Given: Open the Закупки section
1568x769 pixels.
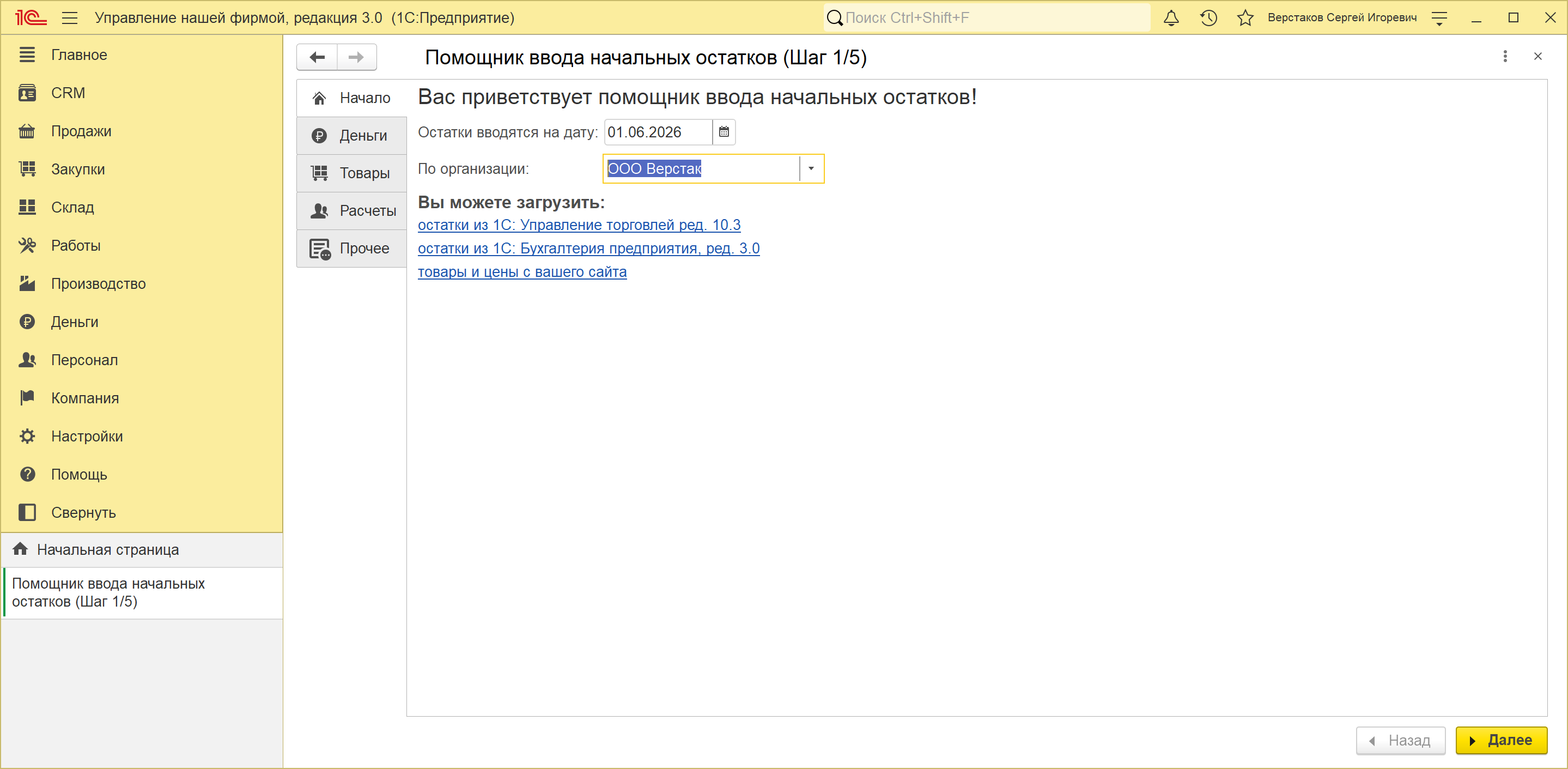Looking at the screenshot, I should pyautogui.click(x=142, y=169).
